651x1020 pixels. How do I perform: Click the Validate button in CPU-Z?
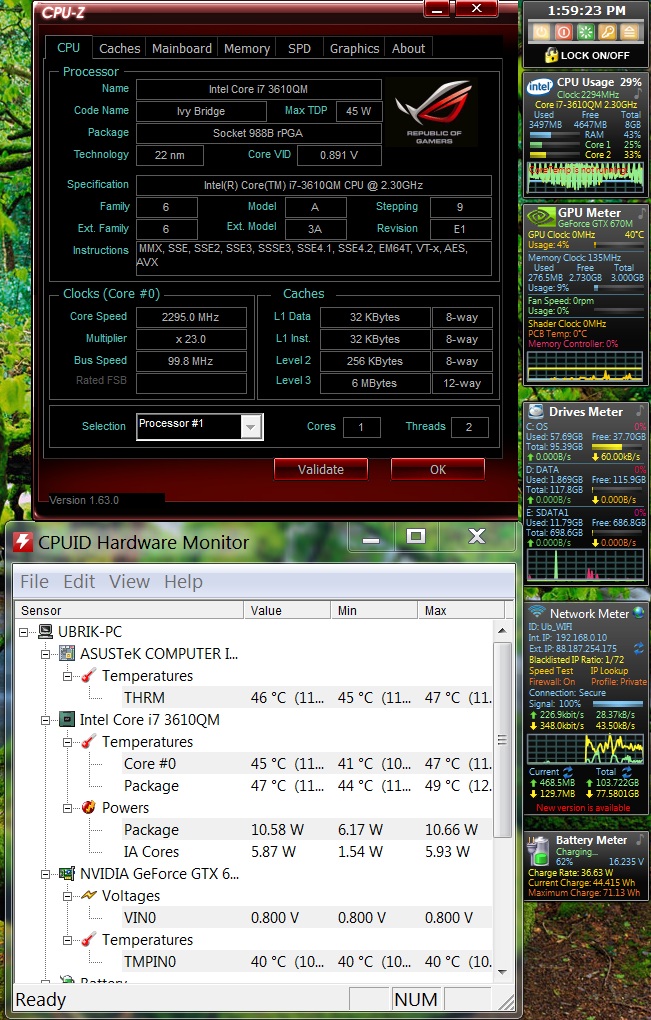[x=321, y=469]
